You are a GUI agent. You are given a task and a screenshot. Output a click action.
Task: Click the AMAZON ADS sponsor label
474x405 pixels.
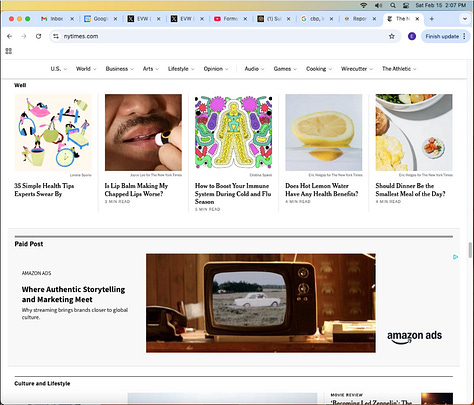[x=36, y=273]
